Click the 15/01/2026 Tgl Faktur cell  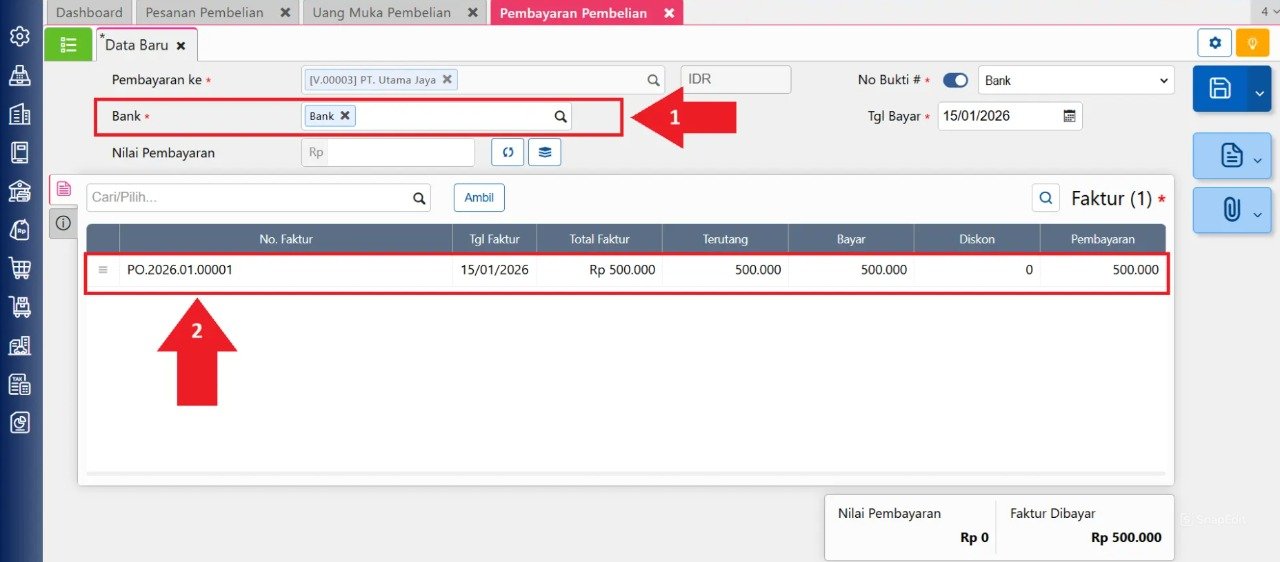[494, 270]
